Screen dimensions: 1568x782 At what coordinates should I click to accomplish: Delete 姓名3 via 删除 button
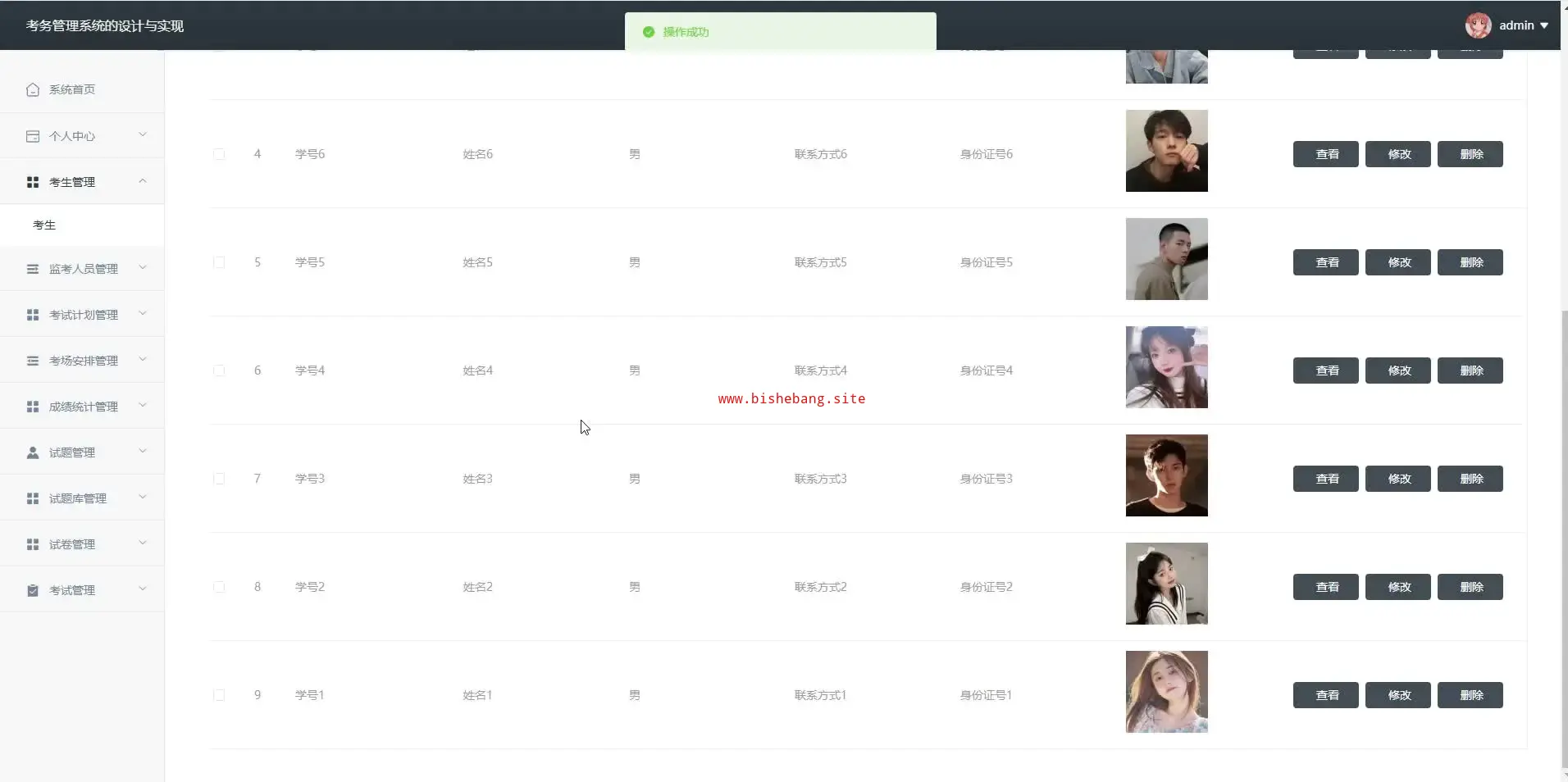[x=1470, y=479]
